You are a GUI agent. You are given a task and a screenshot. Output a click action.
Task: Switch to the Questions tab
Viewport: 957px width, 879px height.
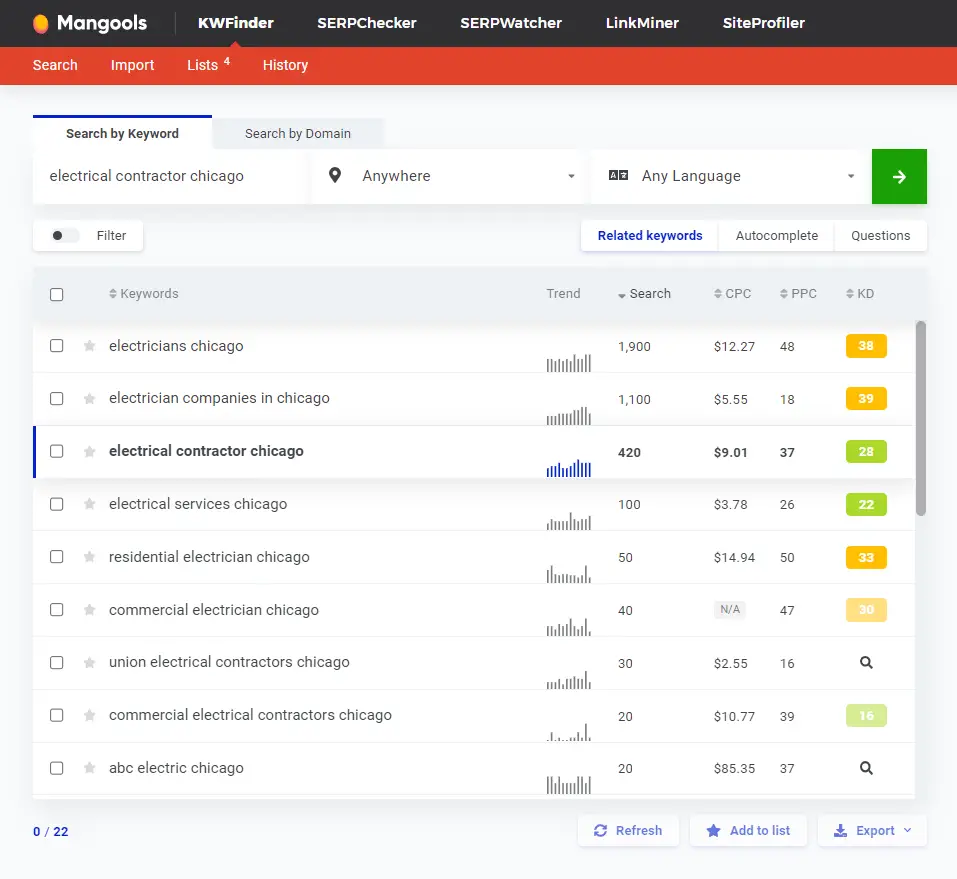881,236
